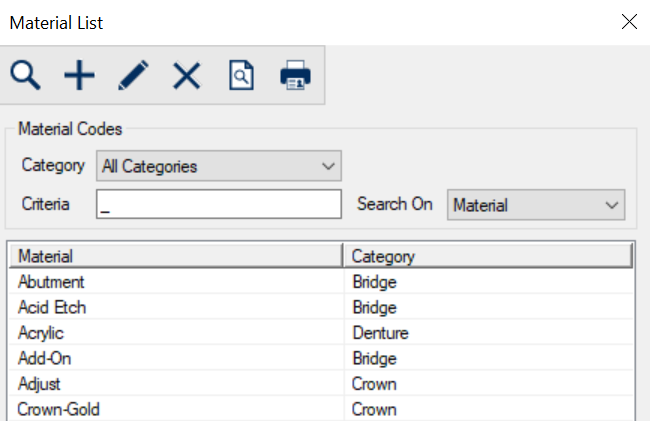Focus the Criteria text field
The width and height of the screenshot is (650, 421).
coord(219,205)
